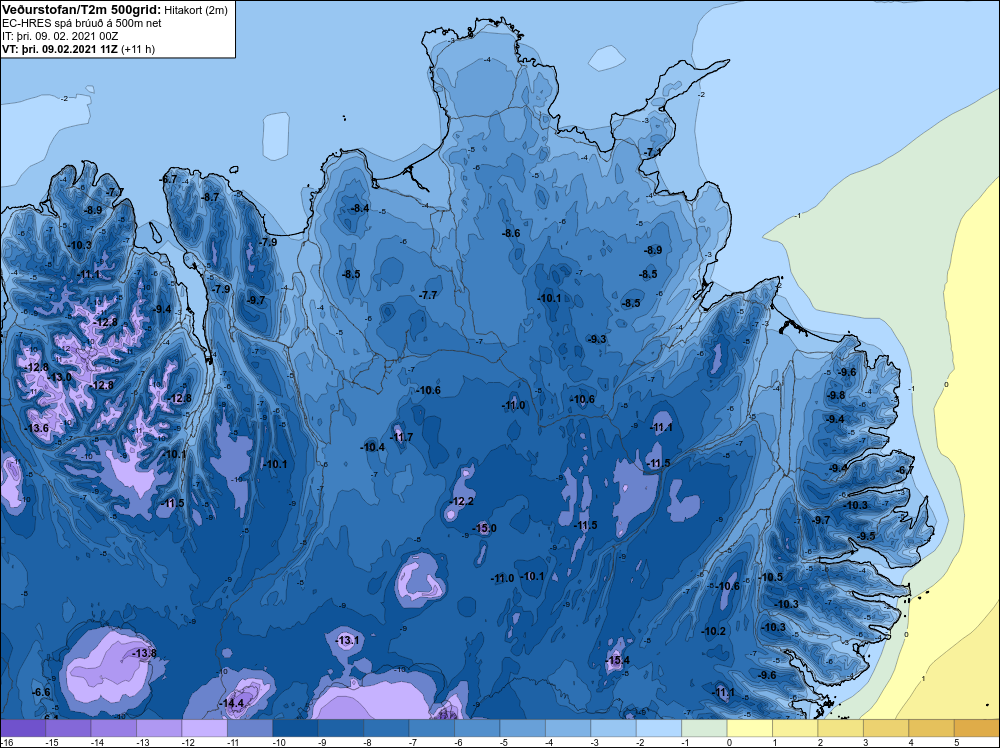The image size is (1000, 748).
Task: Select the -8.7 temperature reading
Action: pyautogui.click(x=210, y=197)
